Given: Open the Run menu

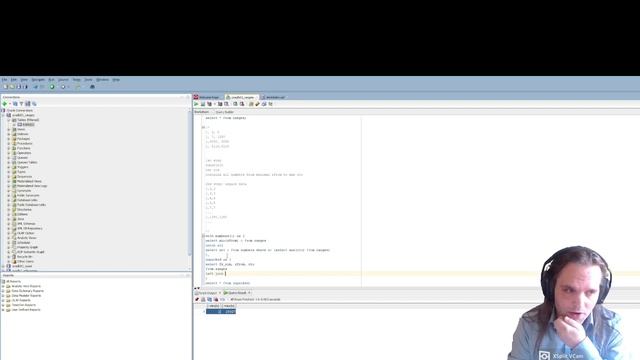Looking at the screenshot, I should [x=51, y=80].
